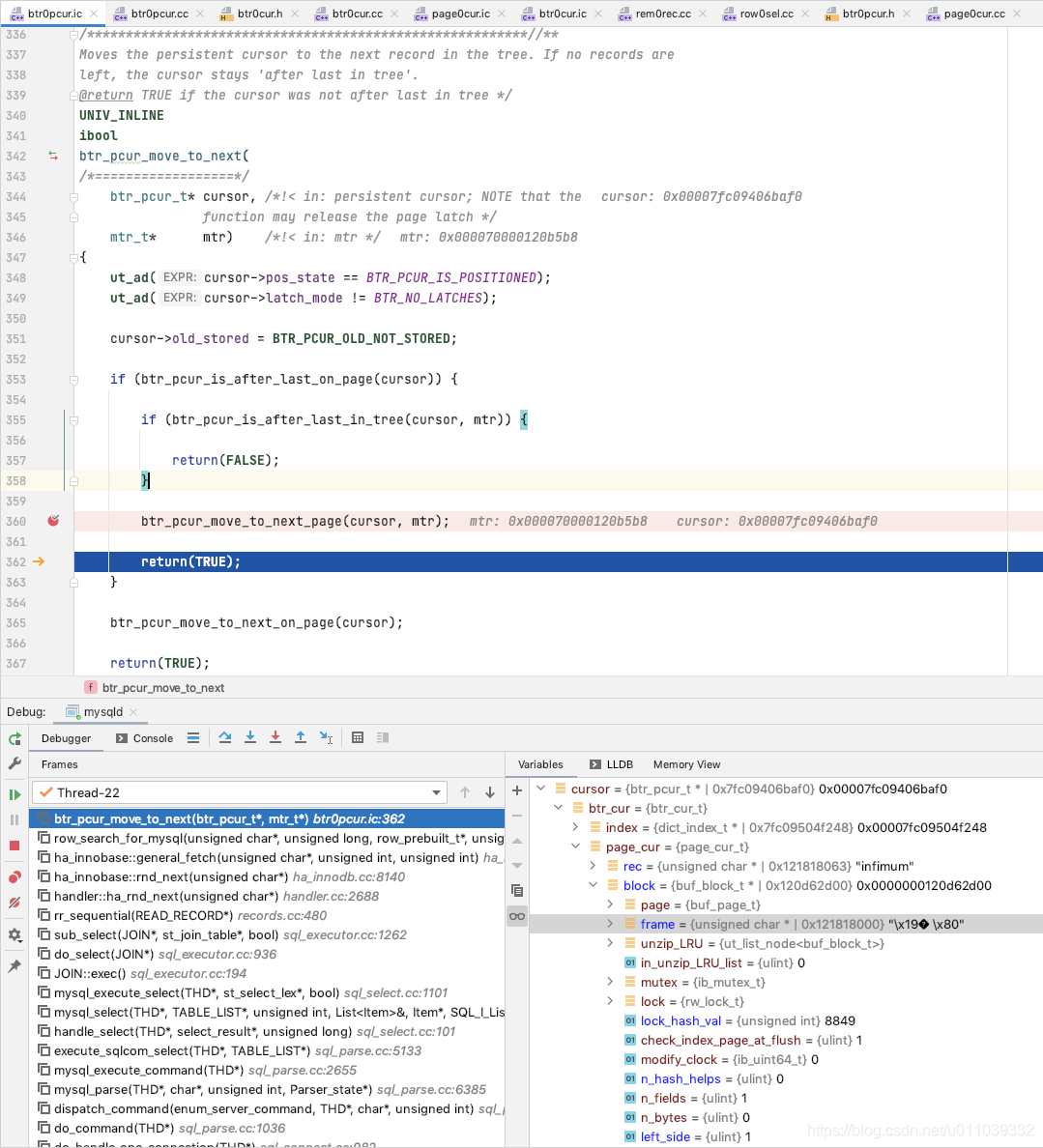Click Step Out icon
This screenshot has height=1148, width=1043.
click(301, 738)
